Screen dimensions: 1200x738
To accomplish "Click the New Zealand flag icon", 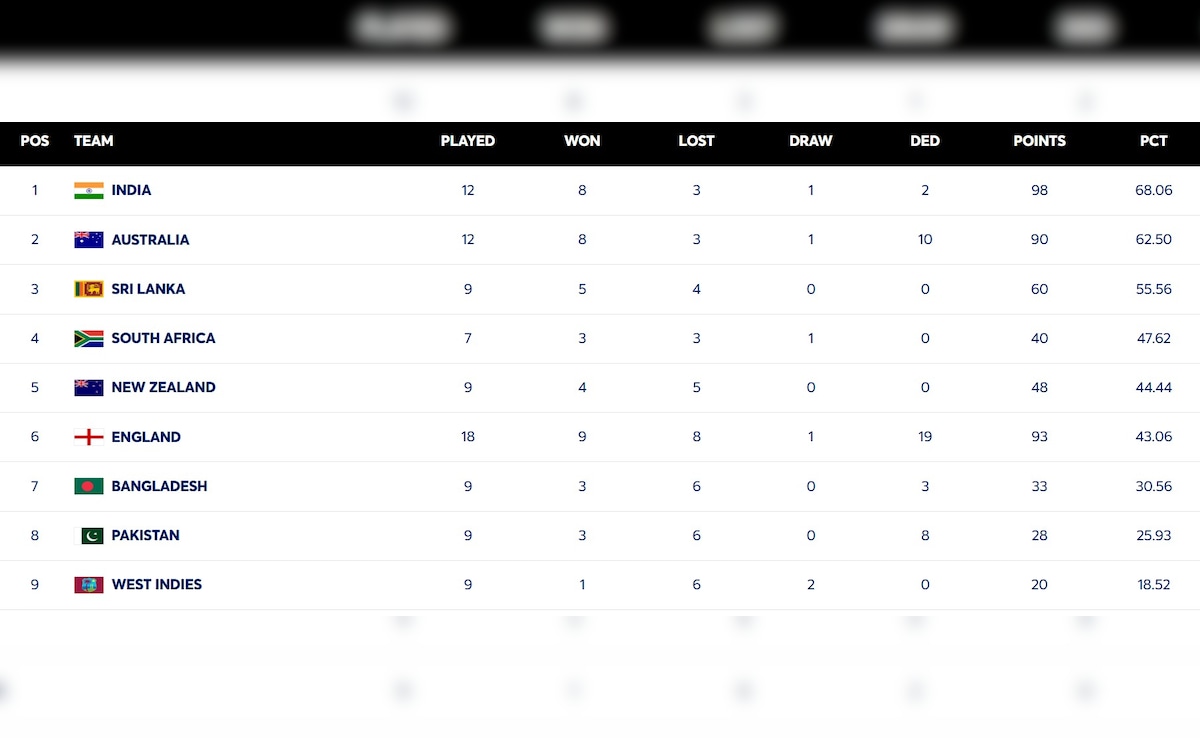I will pos(88,387).
